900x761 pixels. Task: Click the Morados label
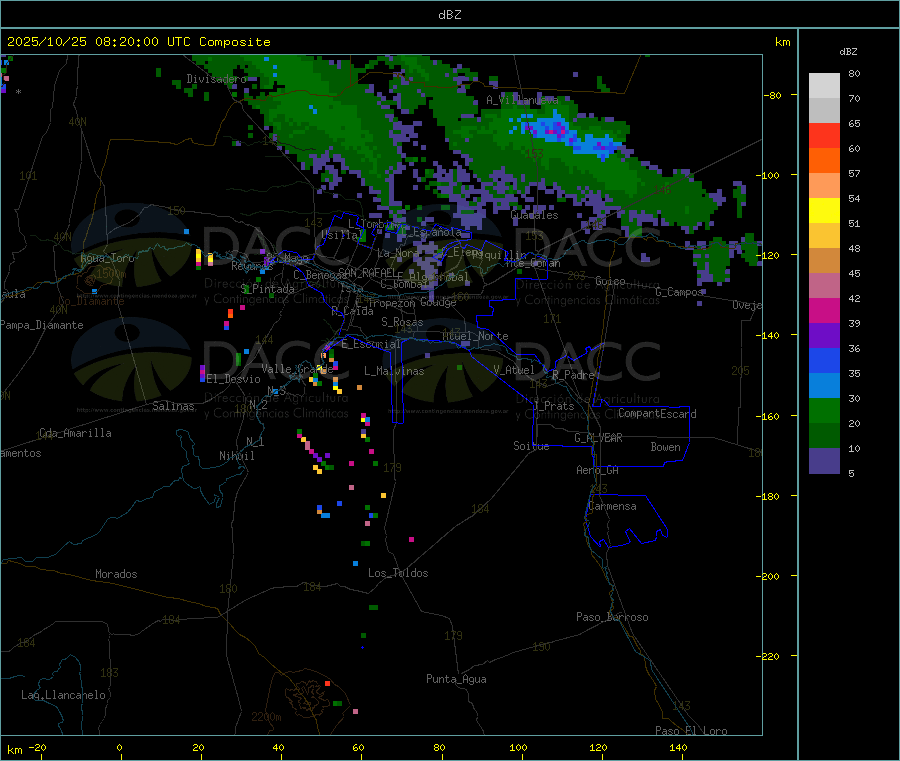coord(116,574)
